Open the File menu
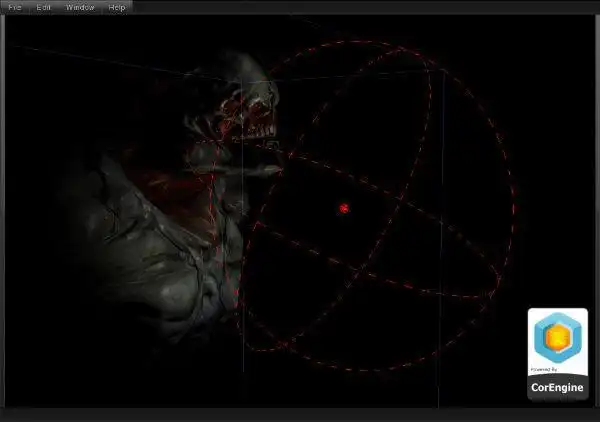This screenshot has width=600, height=422. pyautogui.click(x=15, y=7)
